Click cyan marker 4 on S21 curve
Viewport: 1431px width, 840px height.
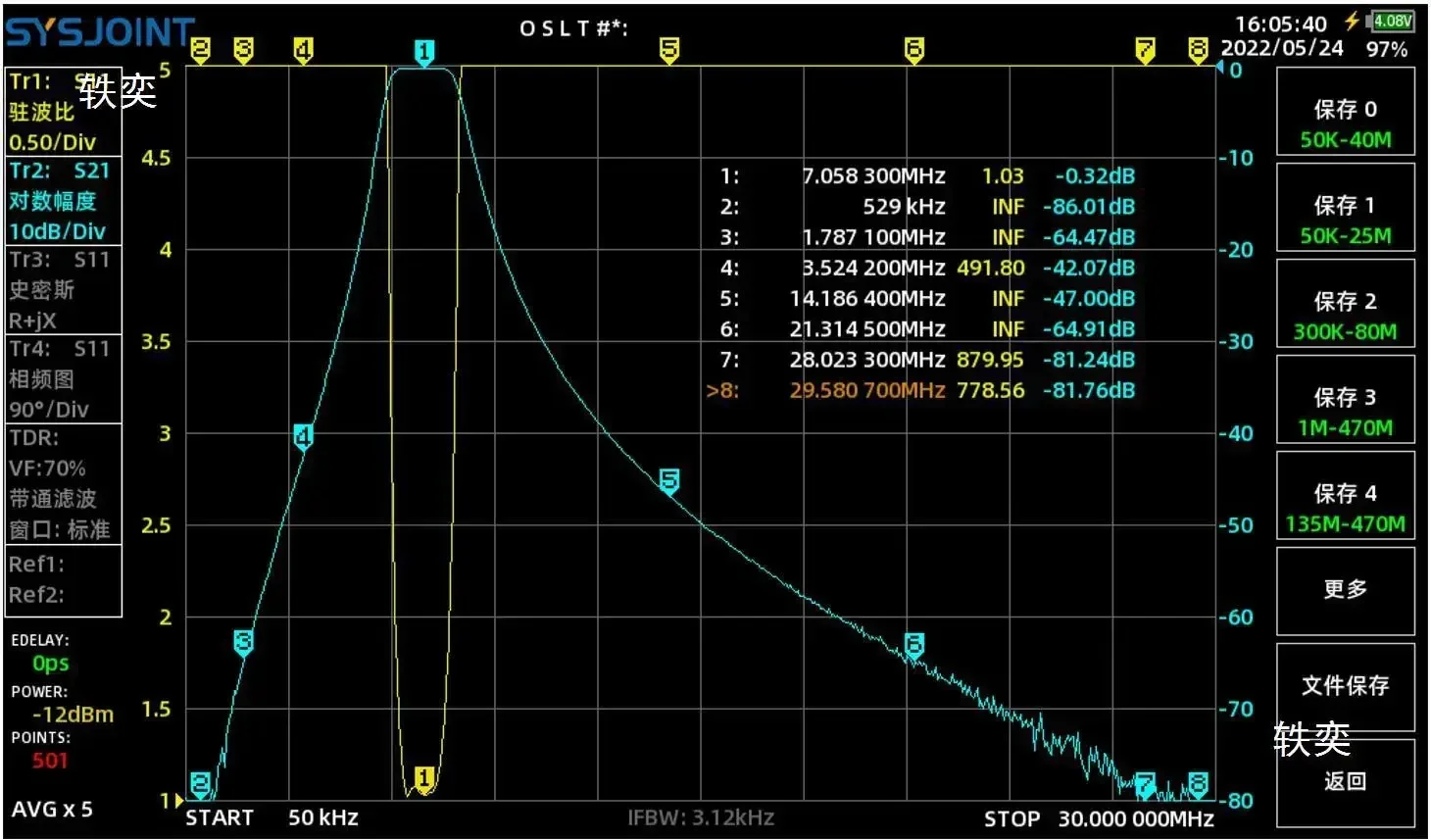[x=303, y=437]
